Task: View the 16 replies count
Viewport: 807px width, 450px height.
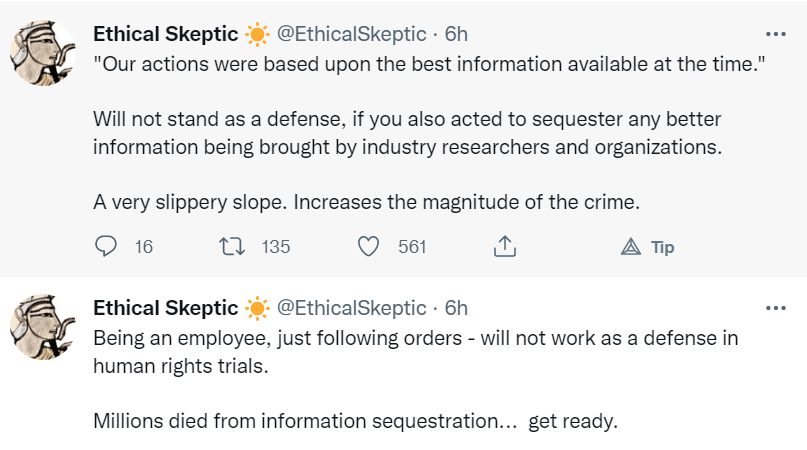Action: click(143, 247)
